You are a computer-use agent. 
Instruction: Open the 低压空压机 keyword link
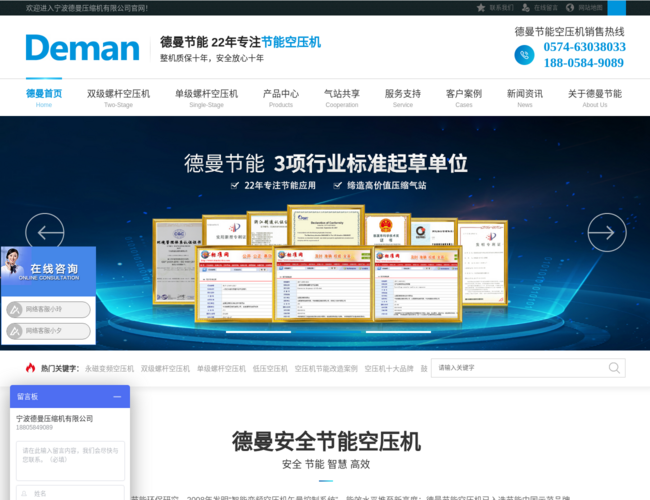click(270, 368)
